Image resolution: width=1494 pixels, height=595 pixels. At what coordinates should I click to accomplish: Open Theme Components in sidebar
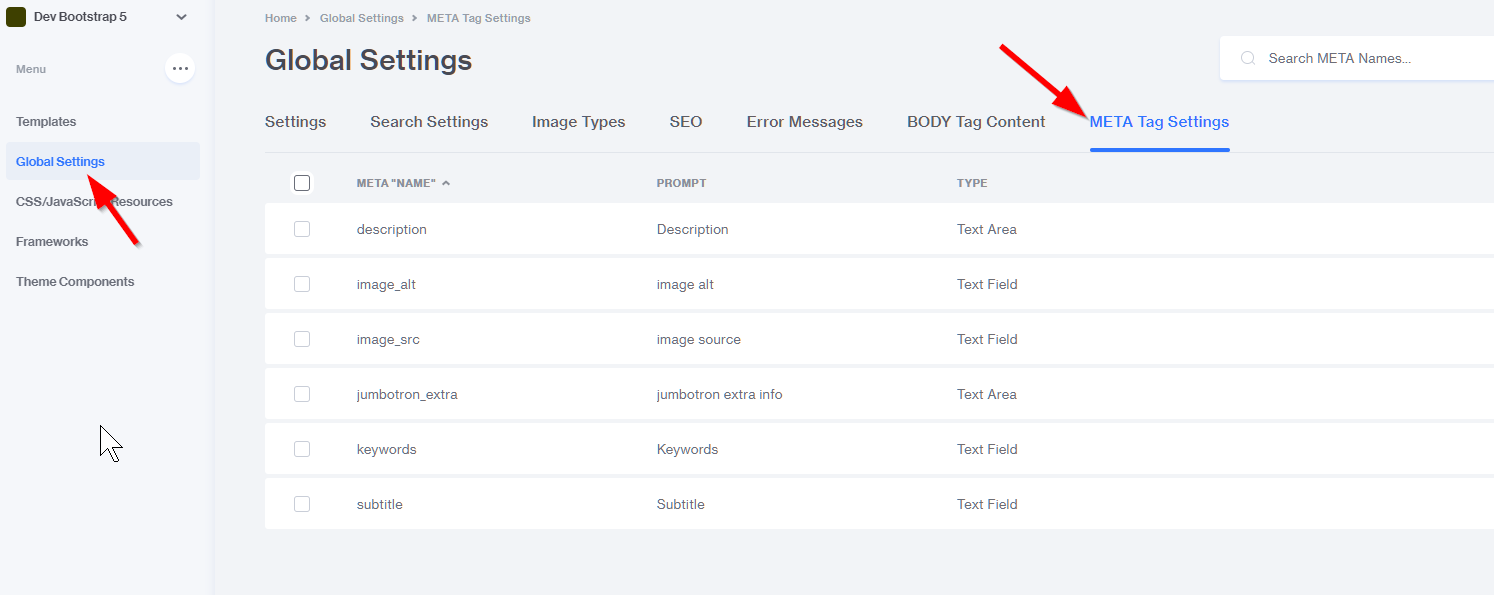coord(75,282)
